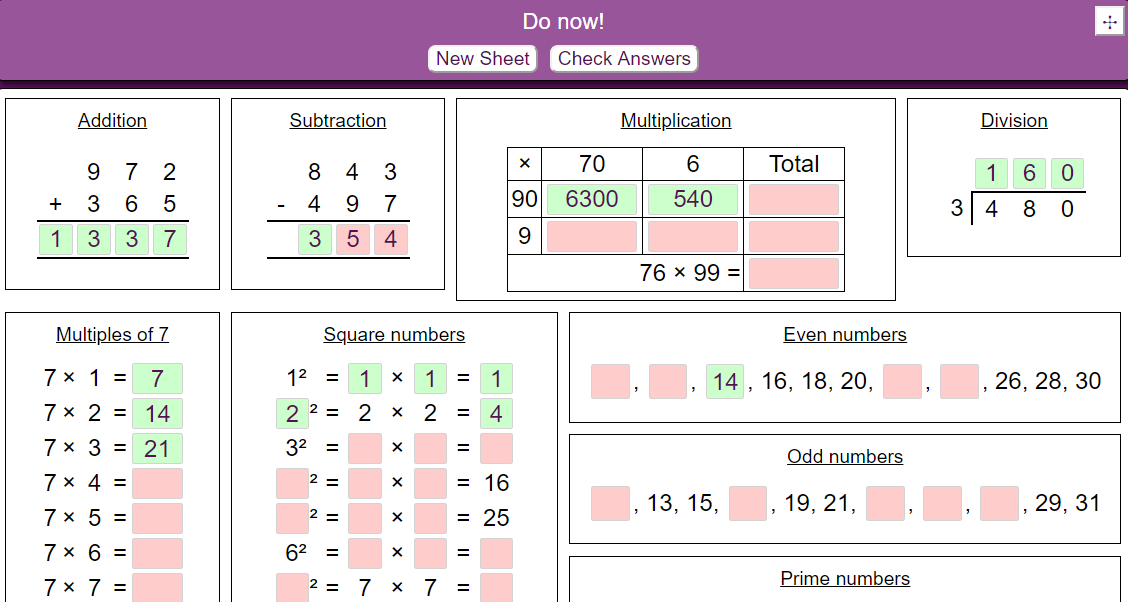1128x602 pixels.
Task: Click the Total box in the 90 row
Action: [793, 199]
